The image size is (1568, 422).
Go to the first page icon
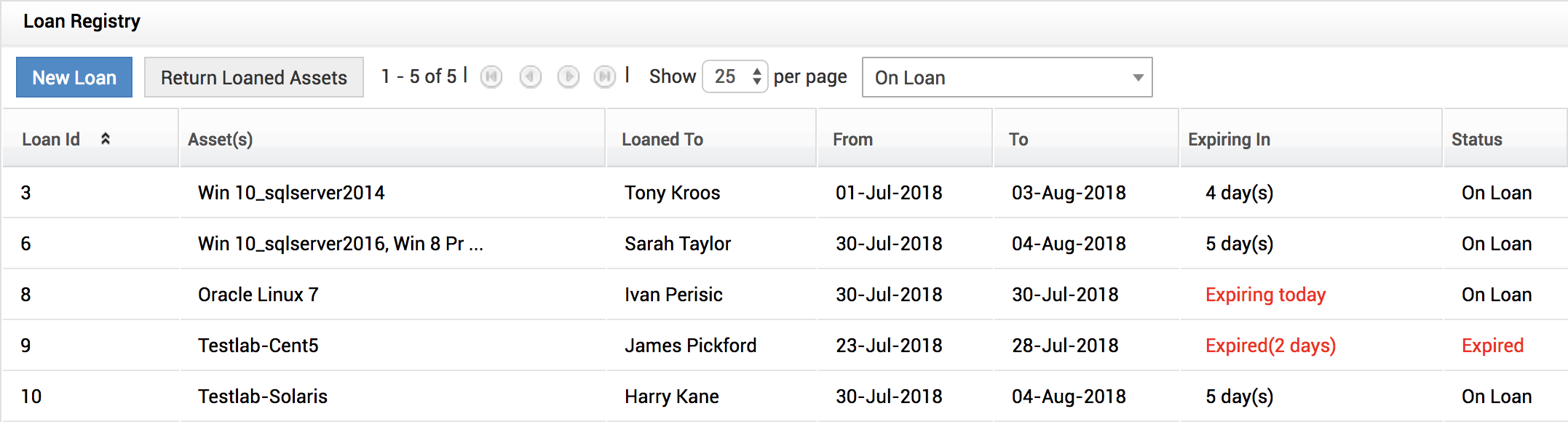[491, 76]
